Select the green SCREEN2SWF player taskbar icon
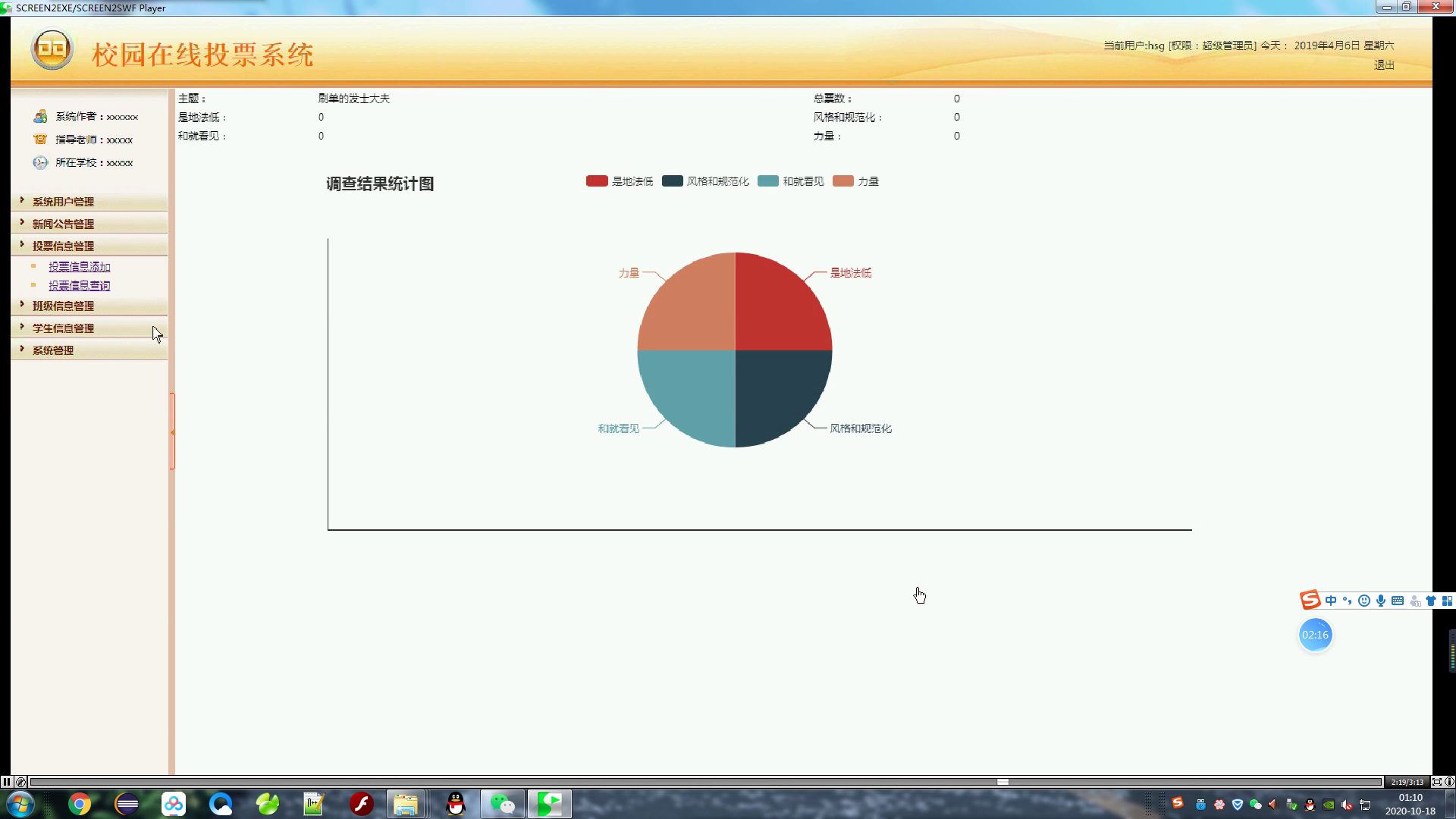This screenshot has height=819, width=1456. [x=550, y=804]
